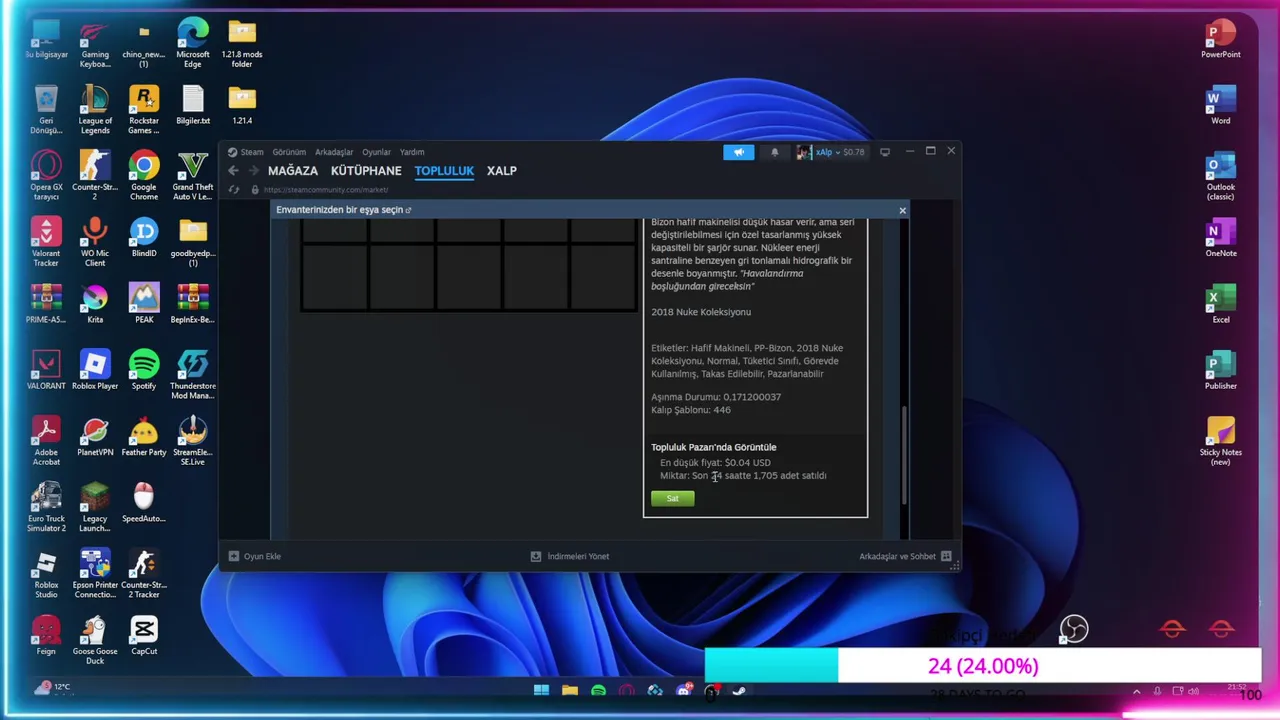
Task: Open Steam from the taskbar
Action: (739, 691)
